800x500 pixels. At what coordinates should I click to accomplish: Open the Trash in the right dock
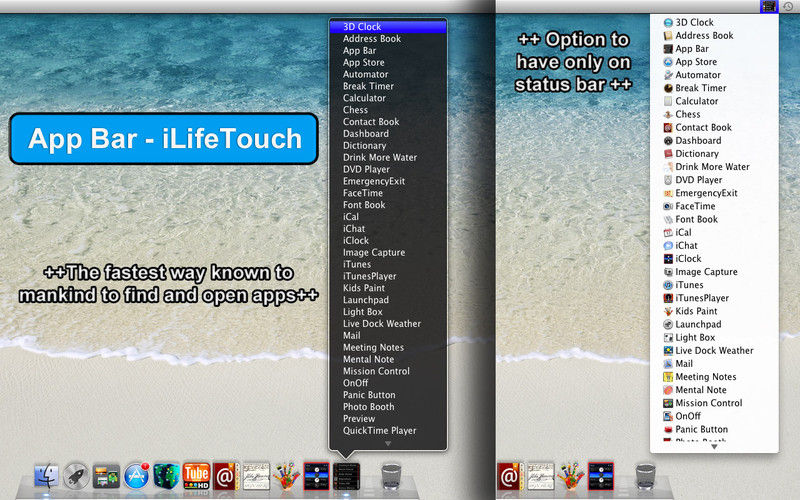(x=645, y=477)
